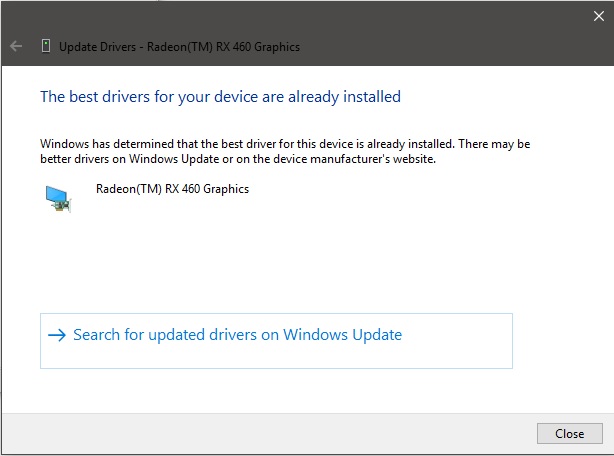
Task: Click blank white area below the device name
Action: pos(274,254)
